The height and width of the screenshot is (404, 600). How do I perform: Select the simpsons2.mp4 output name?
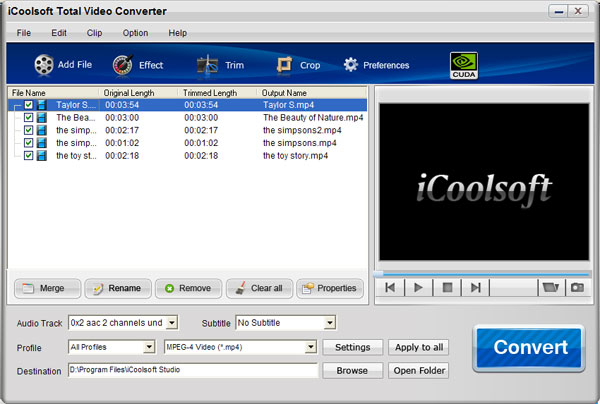[302, 130]
